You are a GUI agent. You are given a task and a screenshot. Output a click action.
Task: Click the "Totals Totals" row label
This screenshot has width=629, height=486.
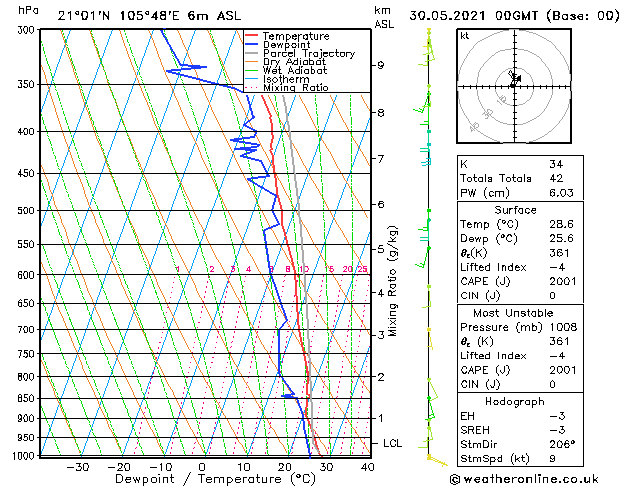coord(496,178)
